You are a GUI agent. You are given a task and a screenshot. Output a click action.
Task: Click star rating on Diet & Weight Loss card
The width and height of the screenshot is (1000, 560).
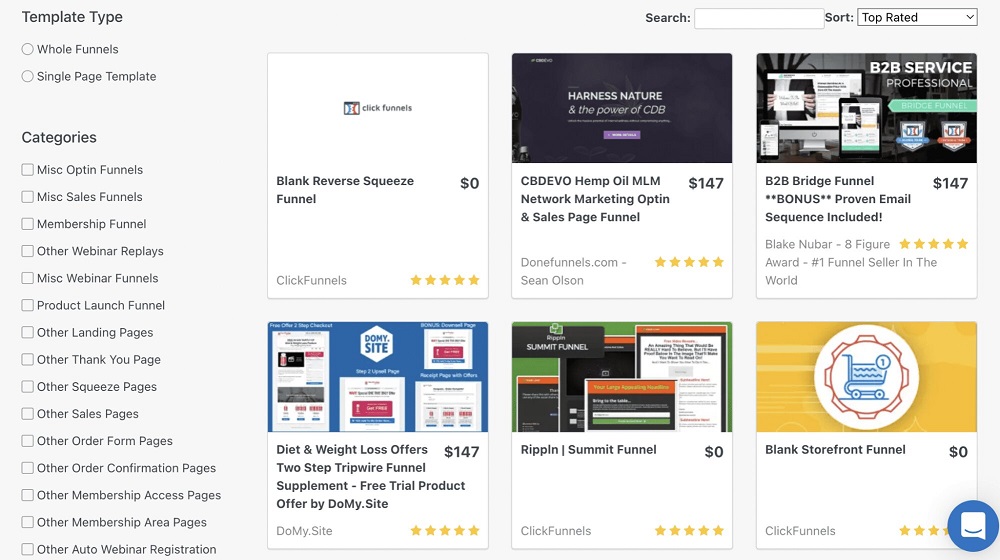pos(445,531)
